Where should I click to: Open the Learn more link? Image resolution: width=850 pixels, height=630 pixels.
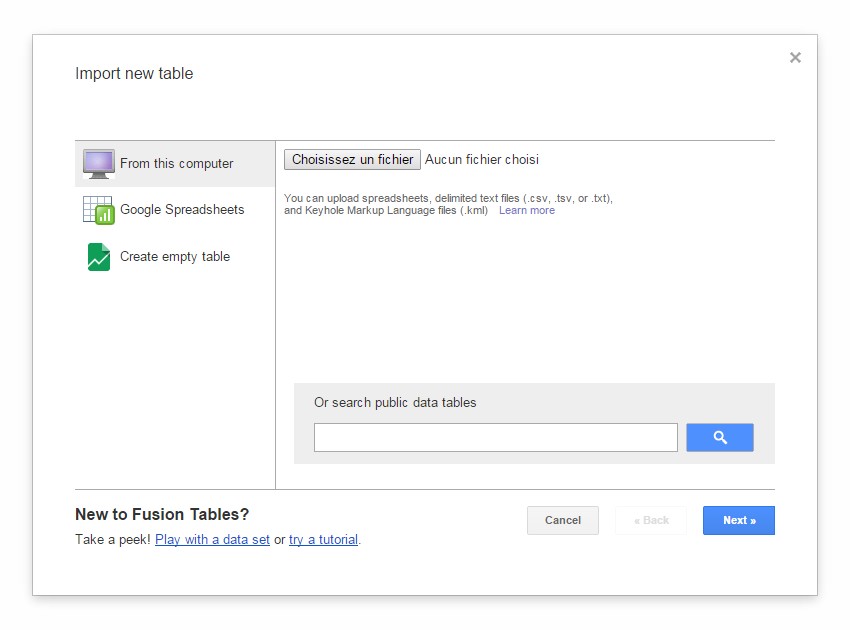click(527, 210)
